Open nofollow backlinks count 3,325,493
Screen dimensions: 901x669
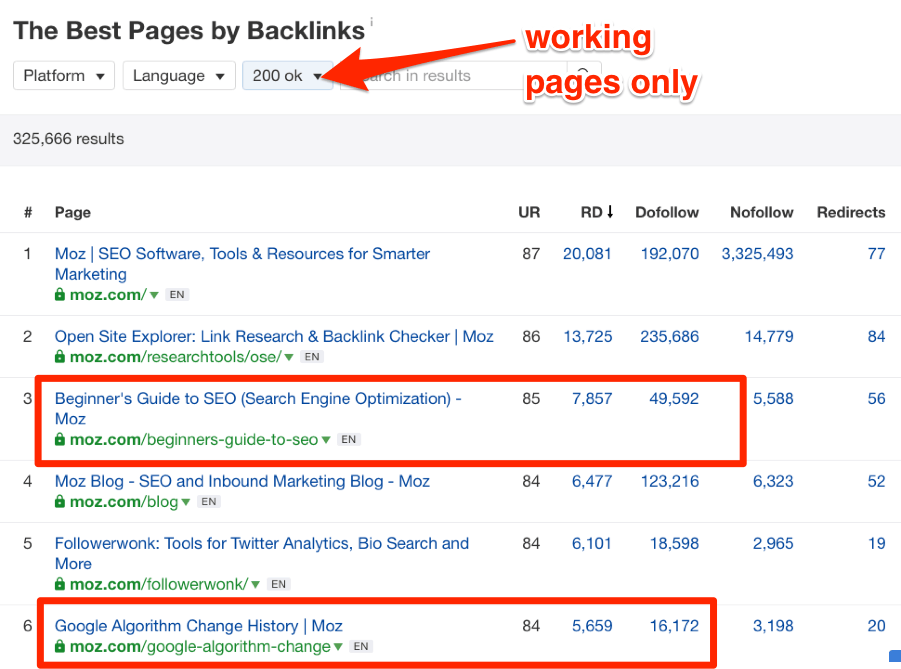tap(757, 253)
